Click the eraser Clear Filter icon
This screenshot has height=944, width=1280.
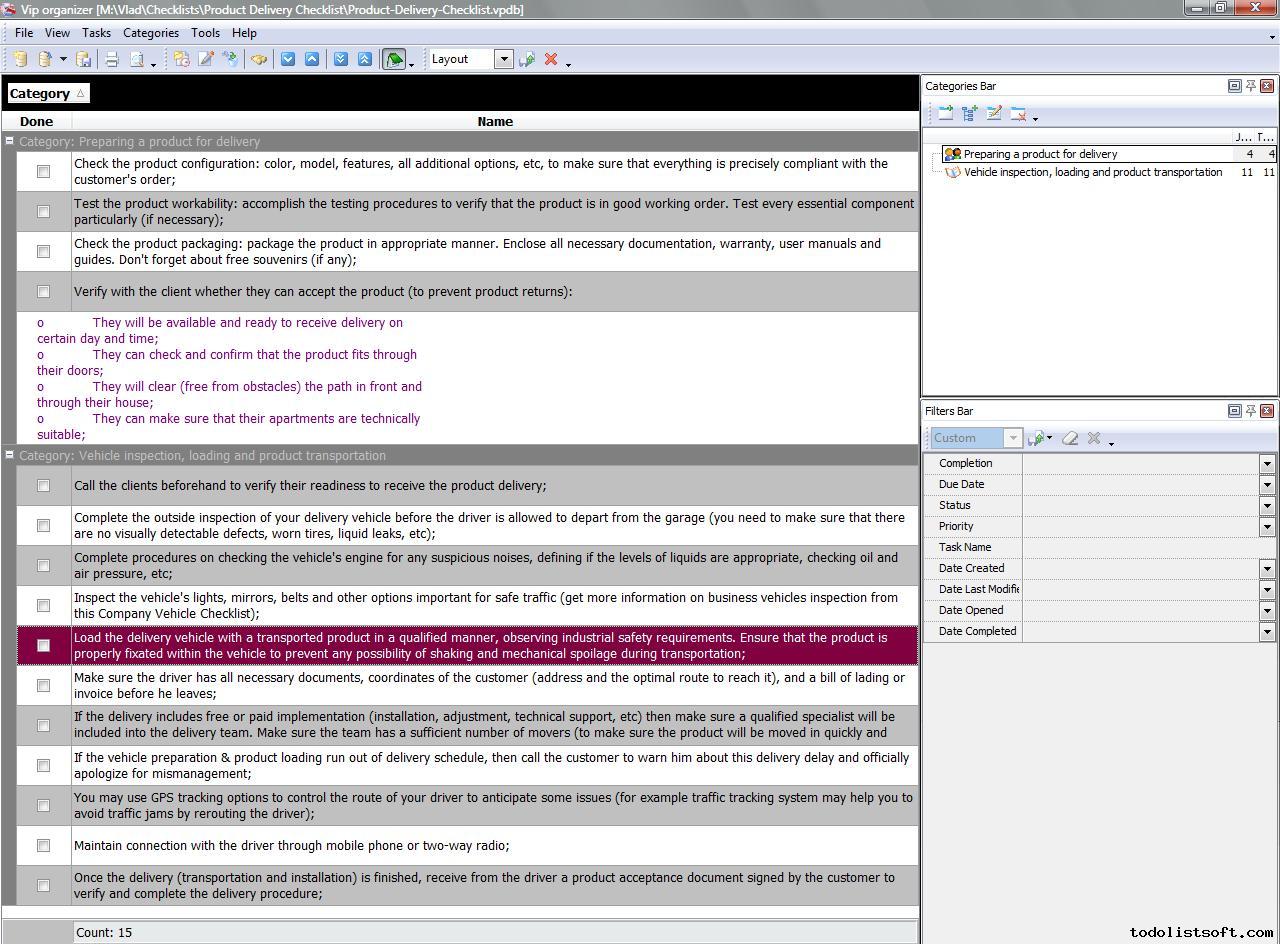tap(1070, 438)
